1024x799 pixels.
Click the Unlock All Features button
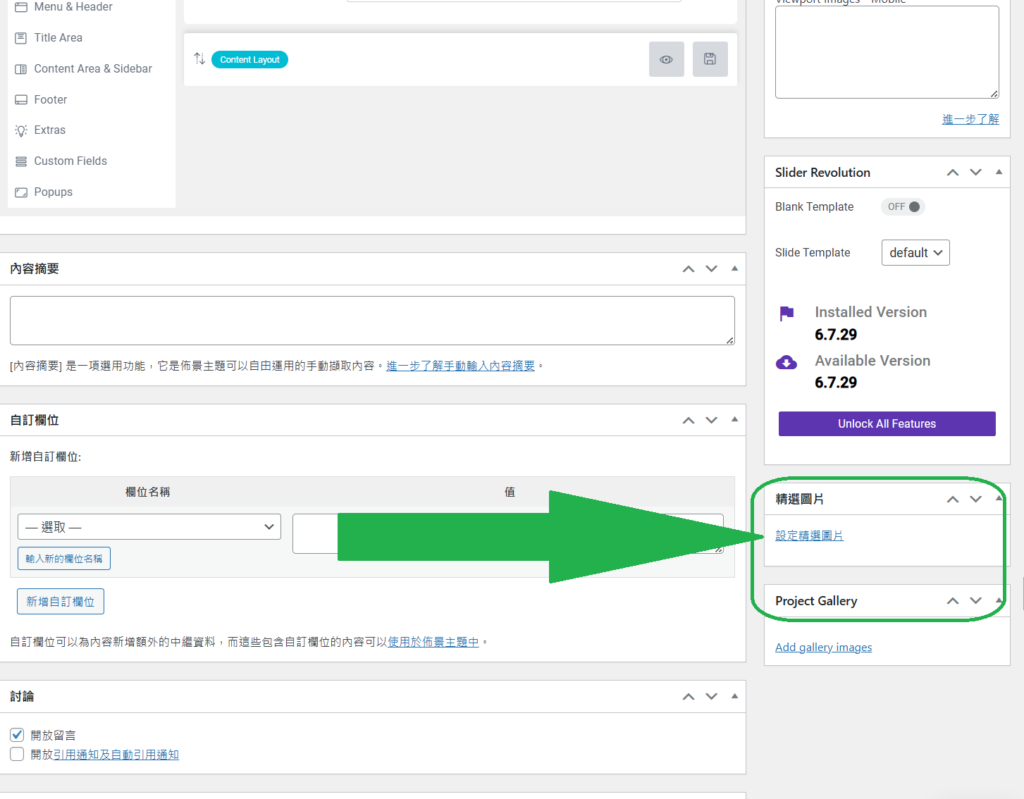[887, 424]
